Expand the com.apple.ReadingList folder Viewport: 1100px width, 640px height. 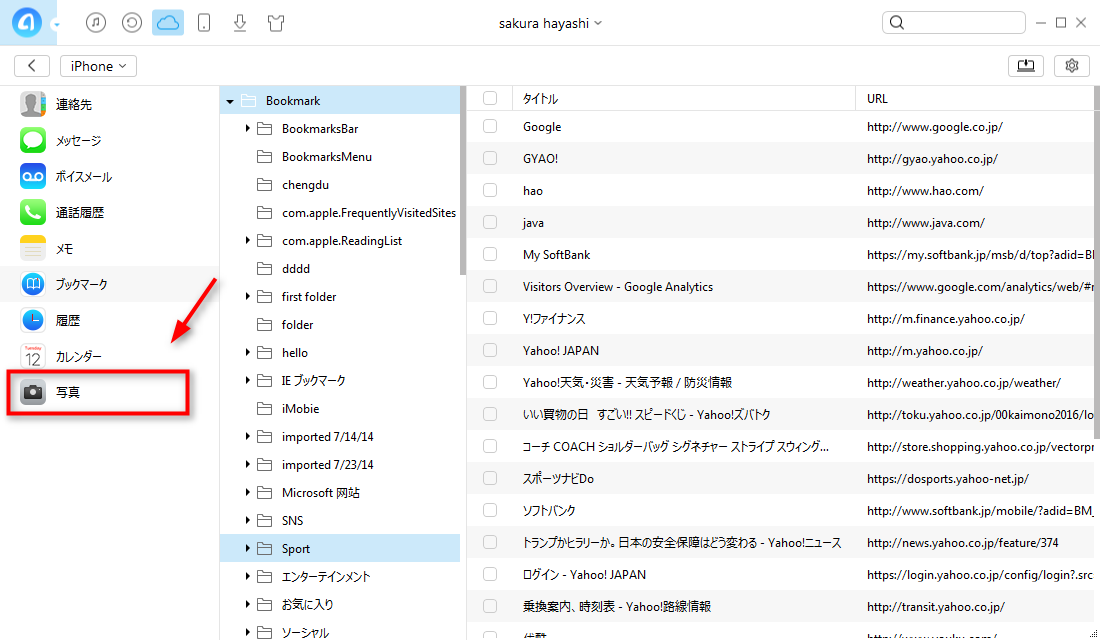coord(247,241)
